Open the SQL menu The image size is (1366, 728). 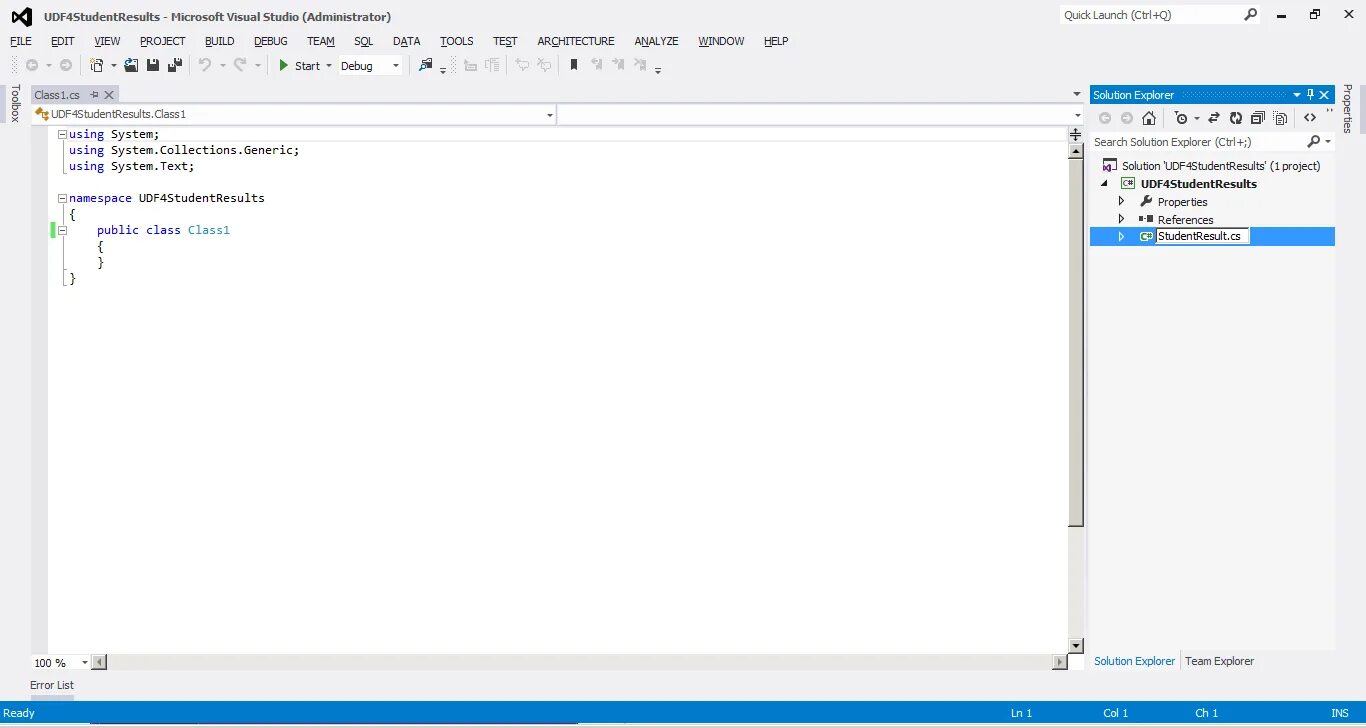click(x=364, y=41)
